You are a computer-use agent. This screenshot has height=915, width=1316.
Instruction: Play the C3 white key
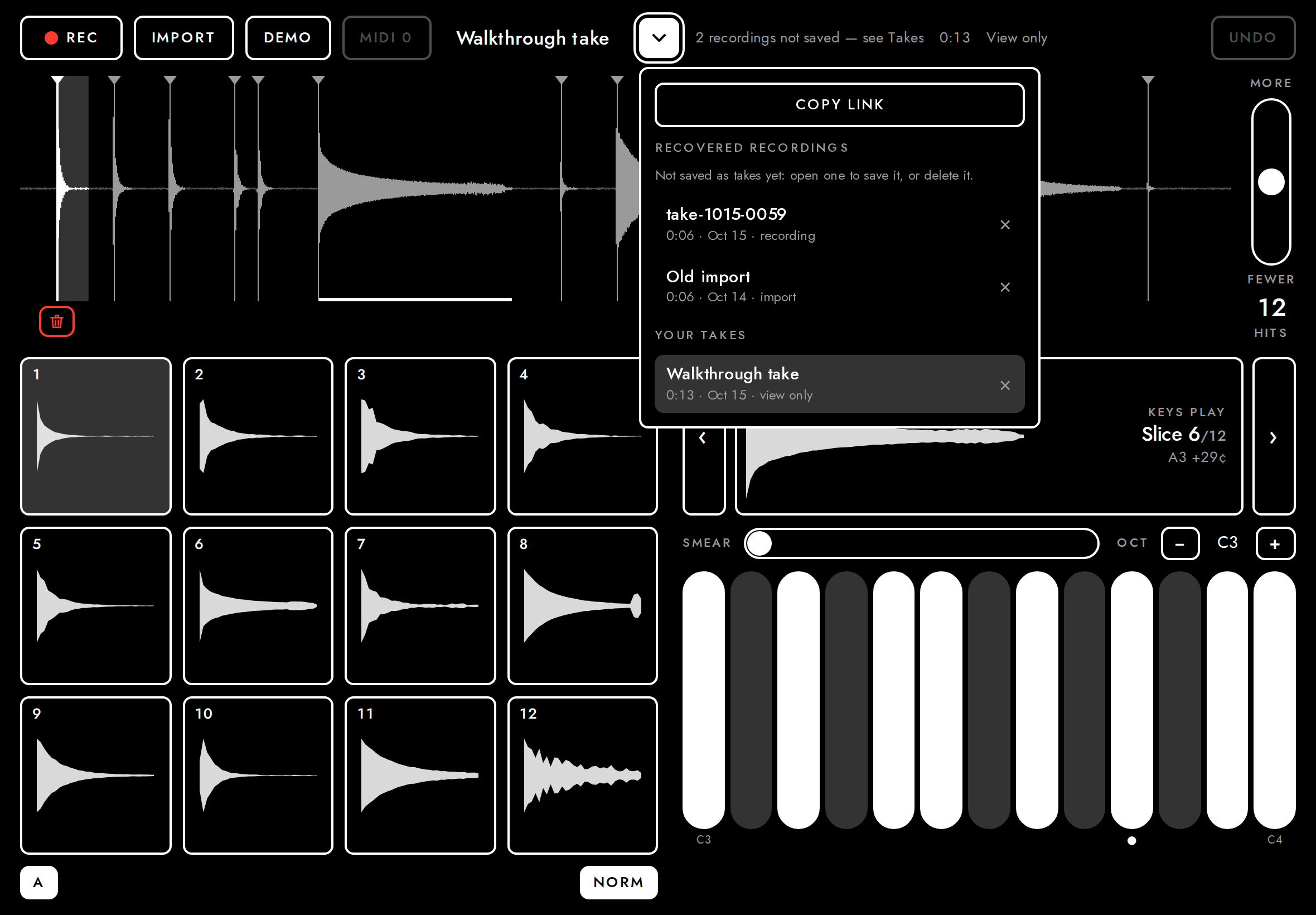tap(704, 700)
